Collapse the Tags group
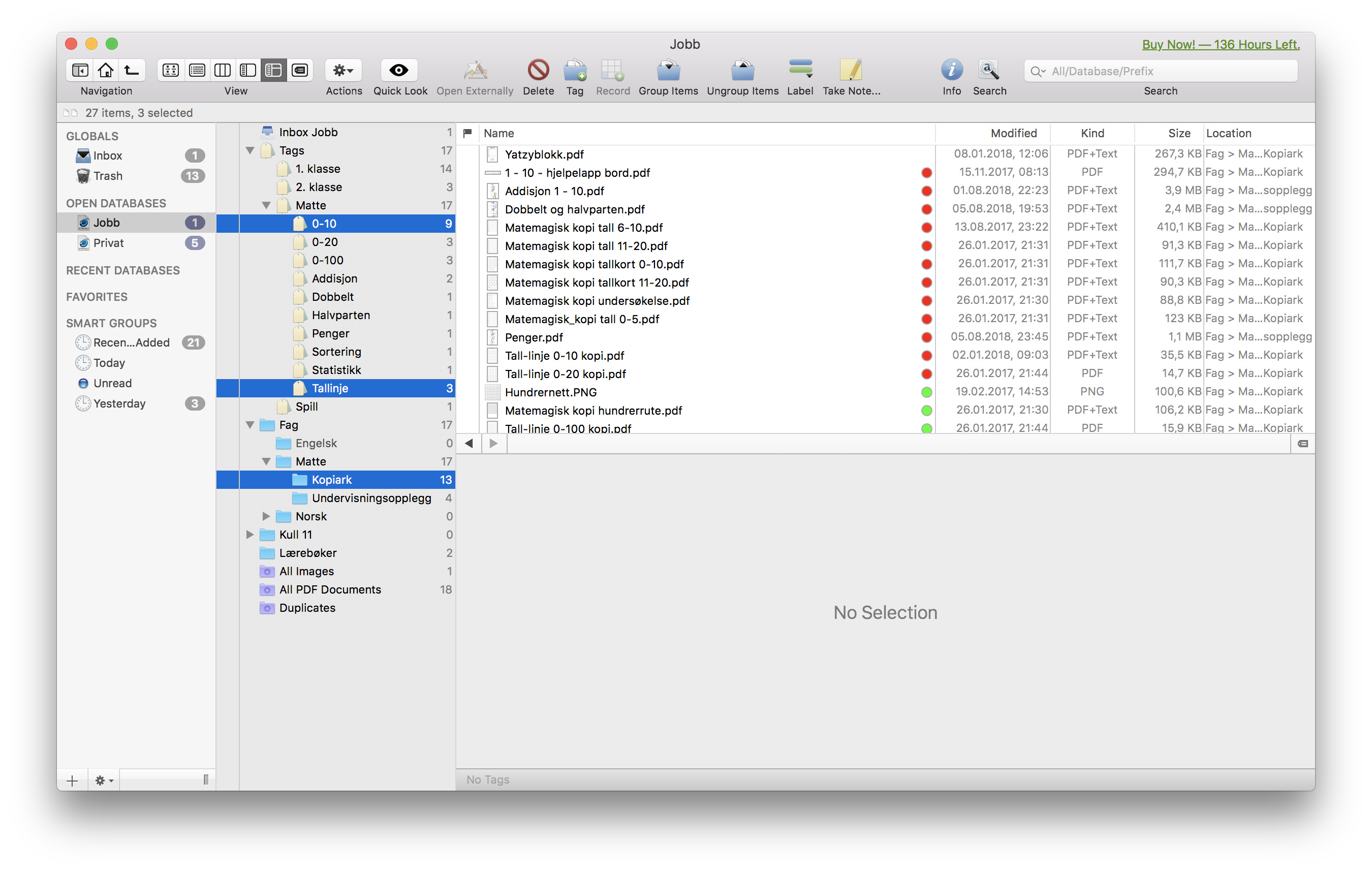 pyautogui.click(x=250, y=151)
